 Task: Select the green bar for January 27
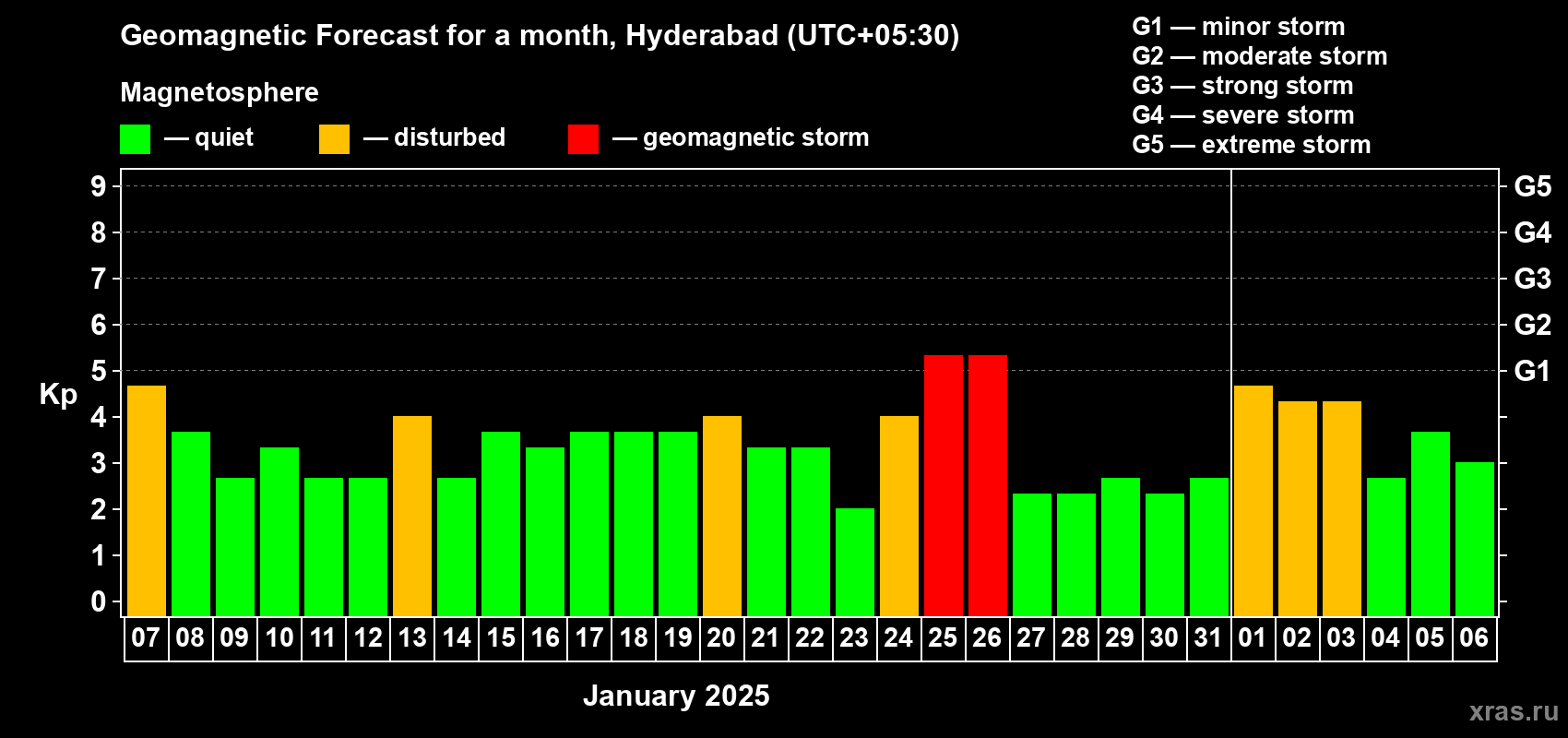1032,554
